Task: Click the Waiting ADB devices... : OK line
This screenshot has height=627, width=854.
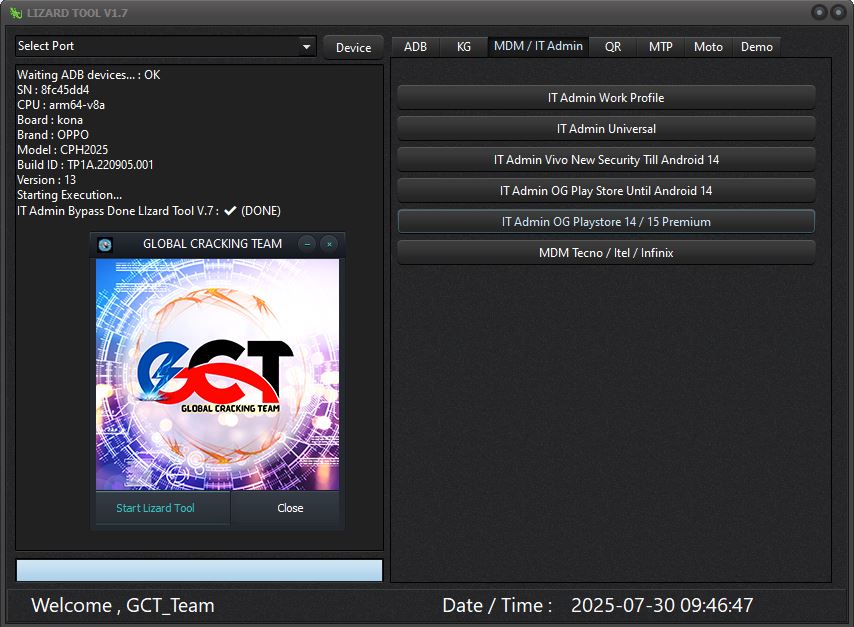Action: click(88, 75)
